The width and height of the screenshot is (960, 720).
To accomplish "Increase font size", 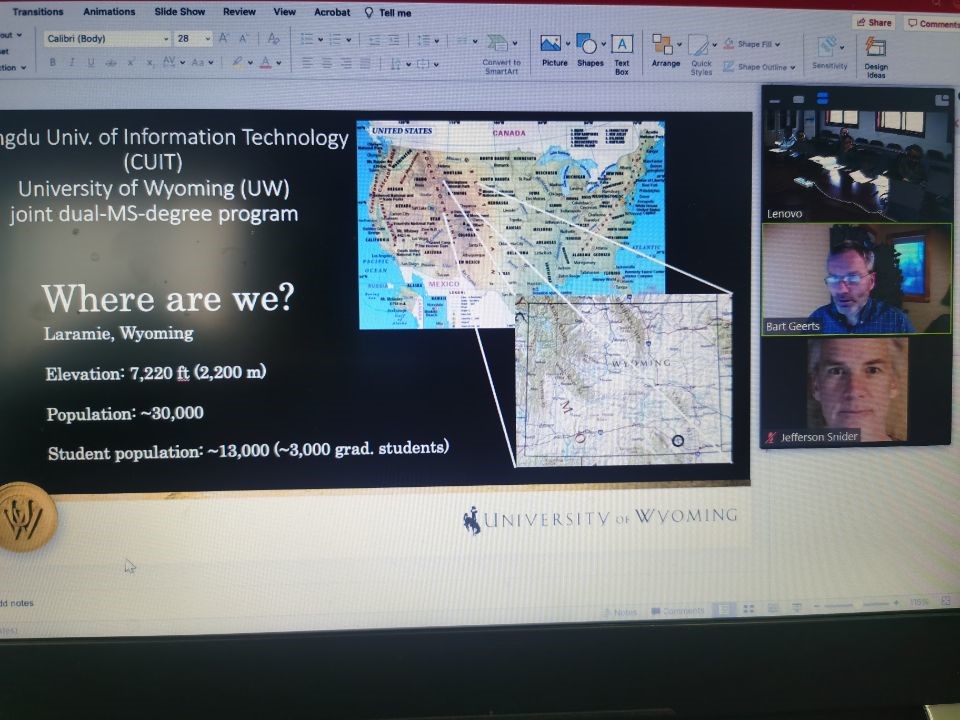I will [x=223, y=38].
